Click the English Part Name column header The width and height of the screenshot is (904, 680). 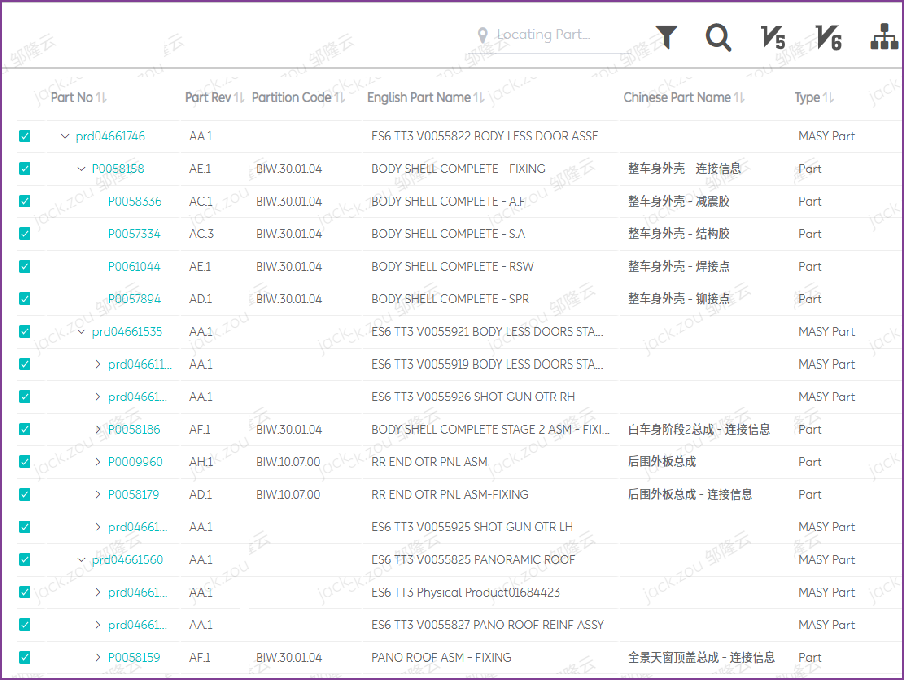pos(418,98)
